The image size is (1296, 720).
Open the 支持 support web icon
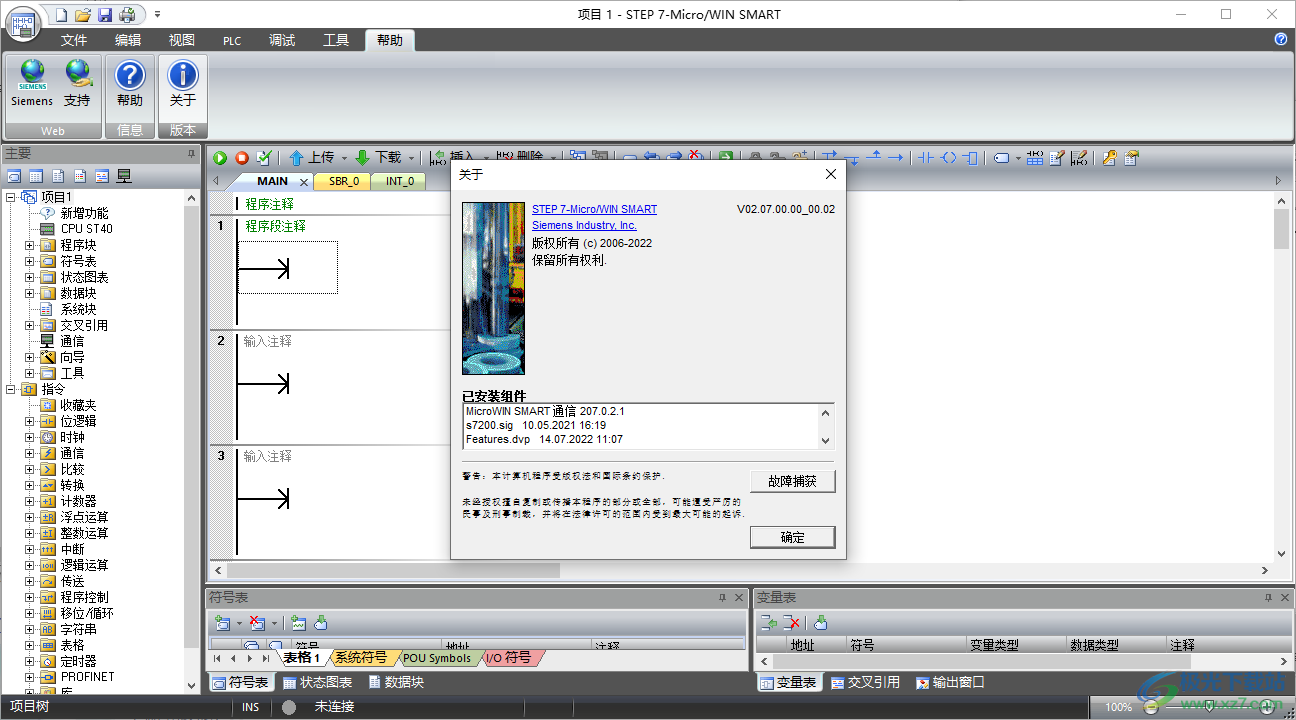click(x=77, y=83)
